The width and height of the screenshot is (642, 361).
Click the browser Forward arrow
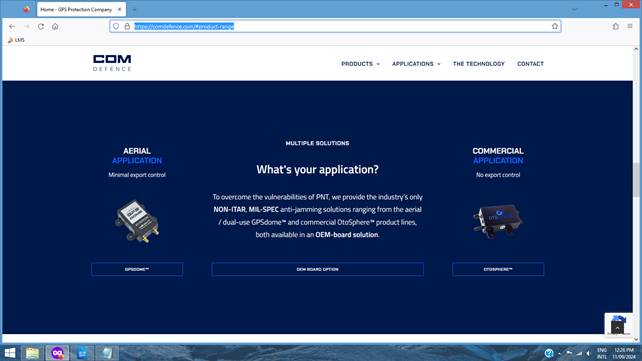pos(27,26)
